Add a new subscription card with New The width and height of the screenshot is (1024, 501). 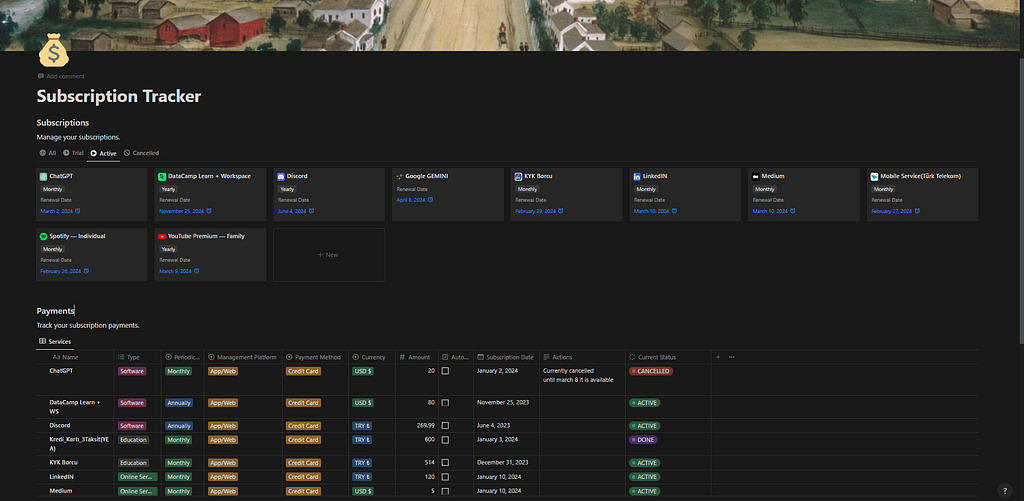pos(328,255)
